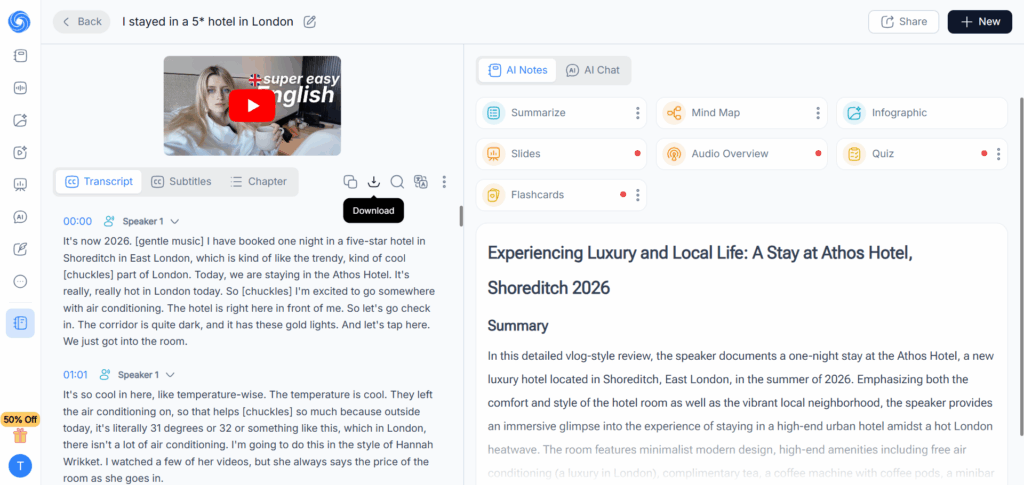Click the Share button
The image size is (1024, 485).
pyautogui.click(x=903, y=22)
